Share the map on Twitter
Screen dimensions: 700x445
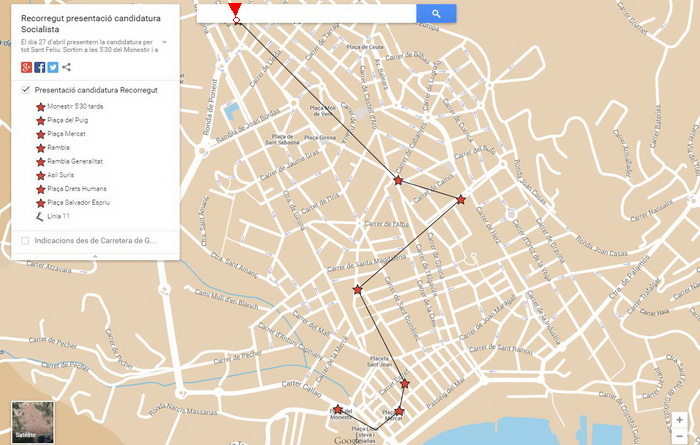point(53,67)
